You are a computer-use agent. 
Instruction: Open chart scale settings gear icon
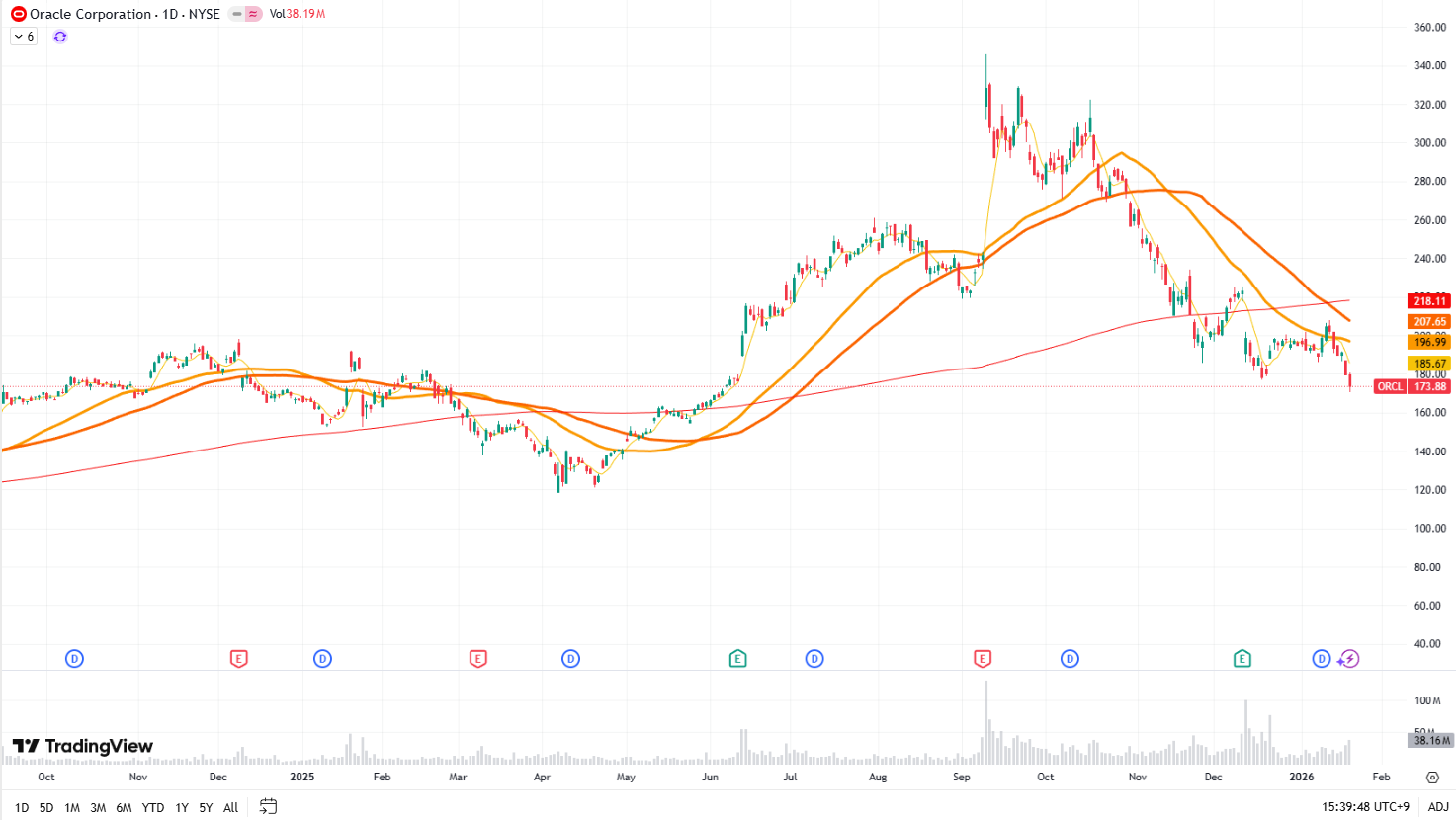click(x=1432, y=778)
